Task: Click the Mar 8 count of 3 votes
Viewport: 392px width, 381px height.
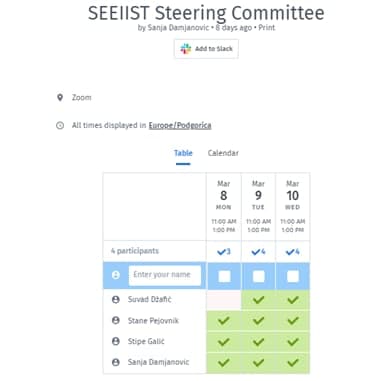Action: [x=224, y=252]
